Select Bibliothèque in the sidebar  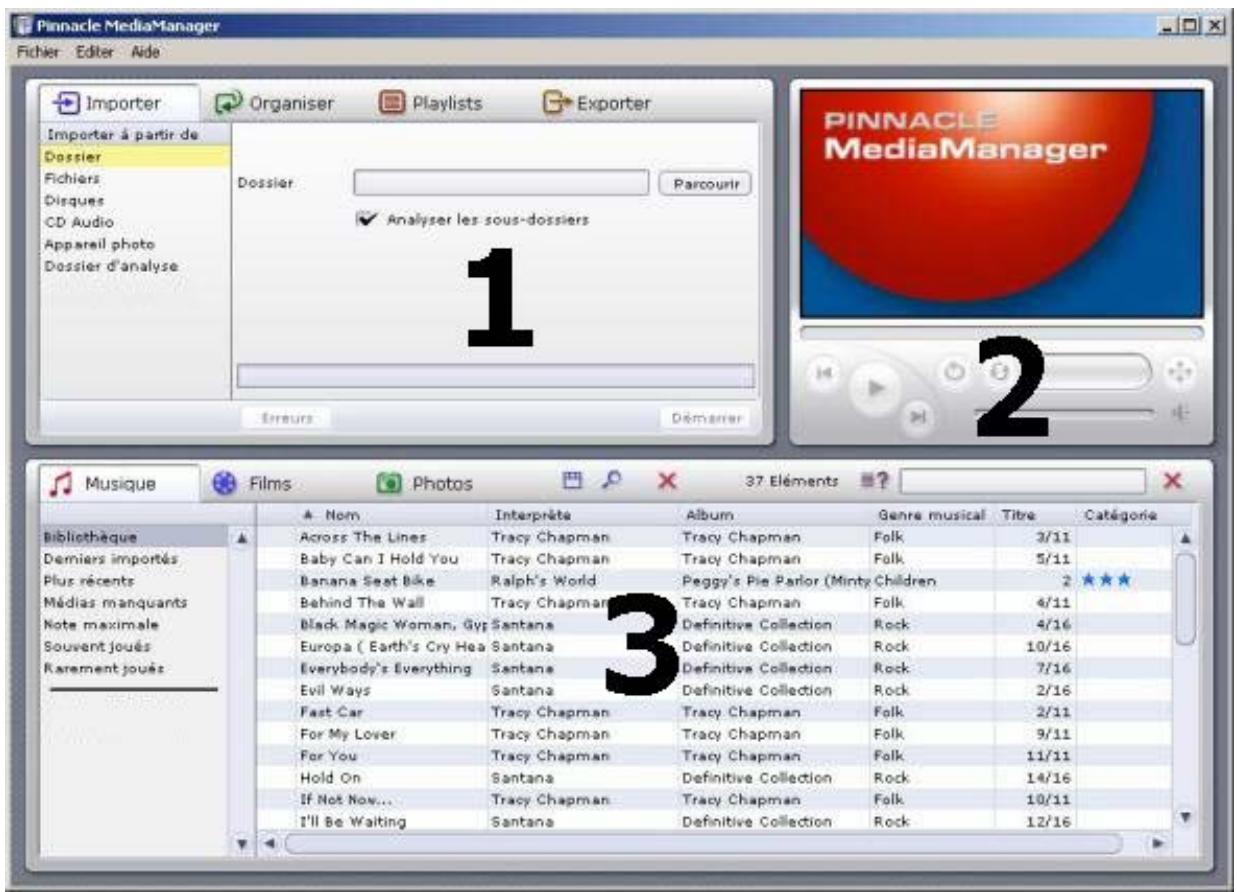point(134,537)
